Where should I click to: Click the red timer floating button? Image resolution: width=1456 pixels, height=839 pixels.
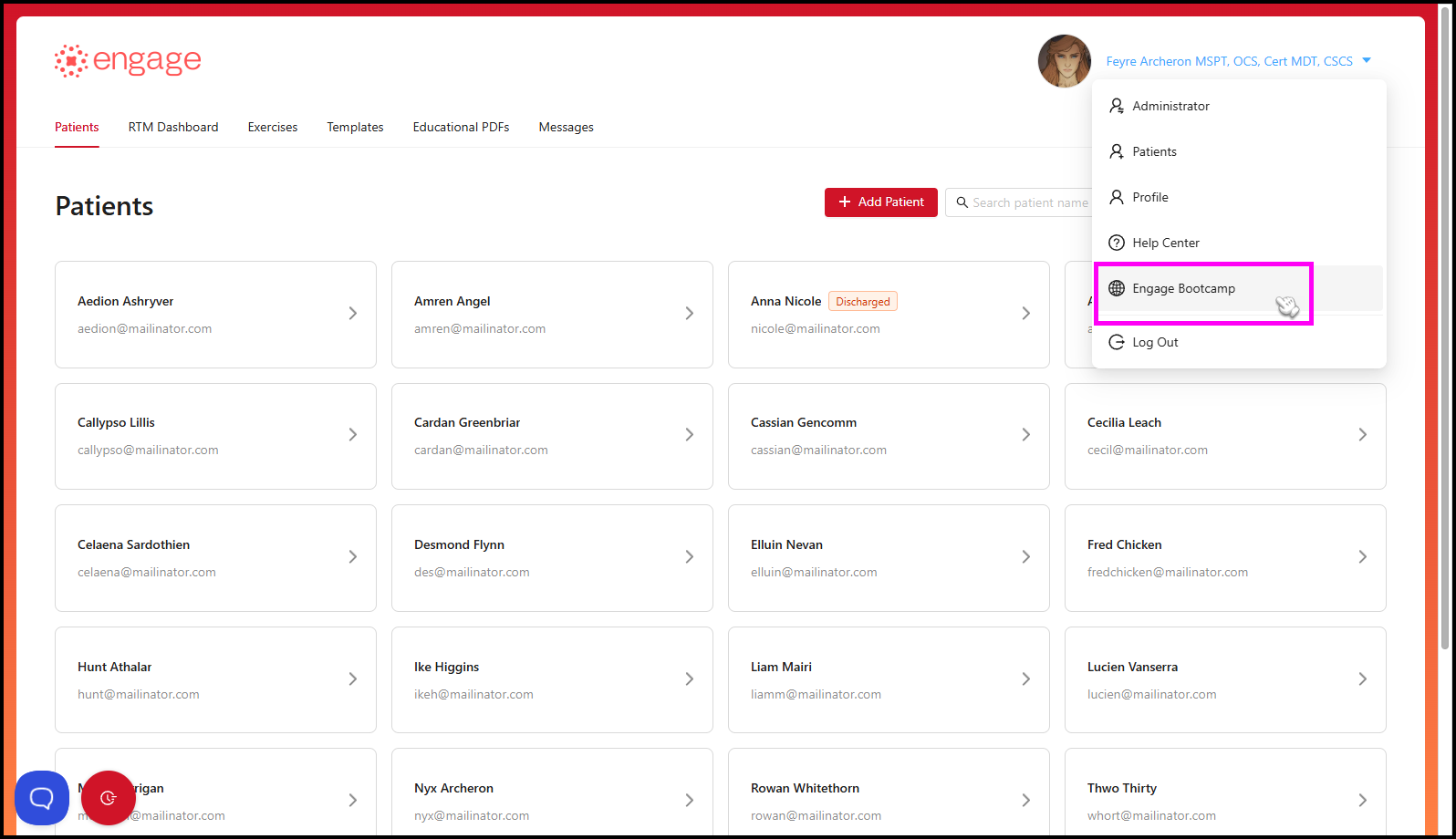point(109,798)
